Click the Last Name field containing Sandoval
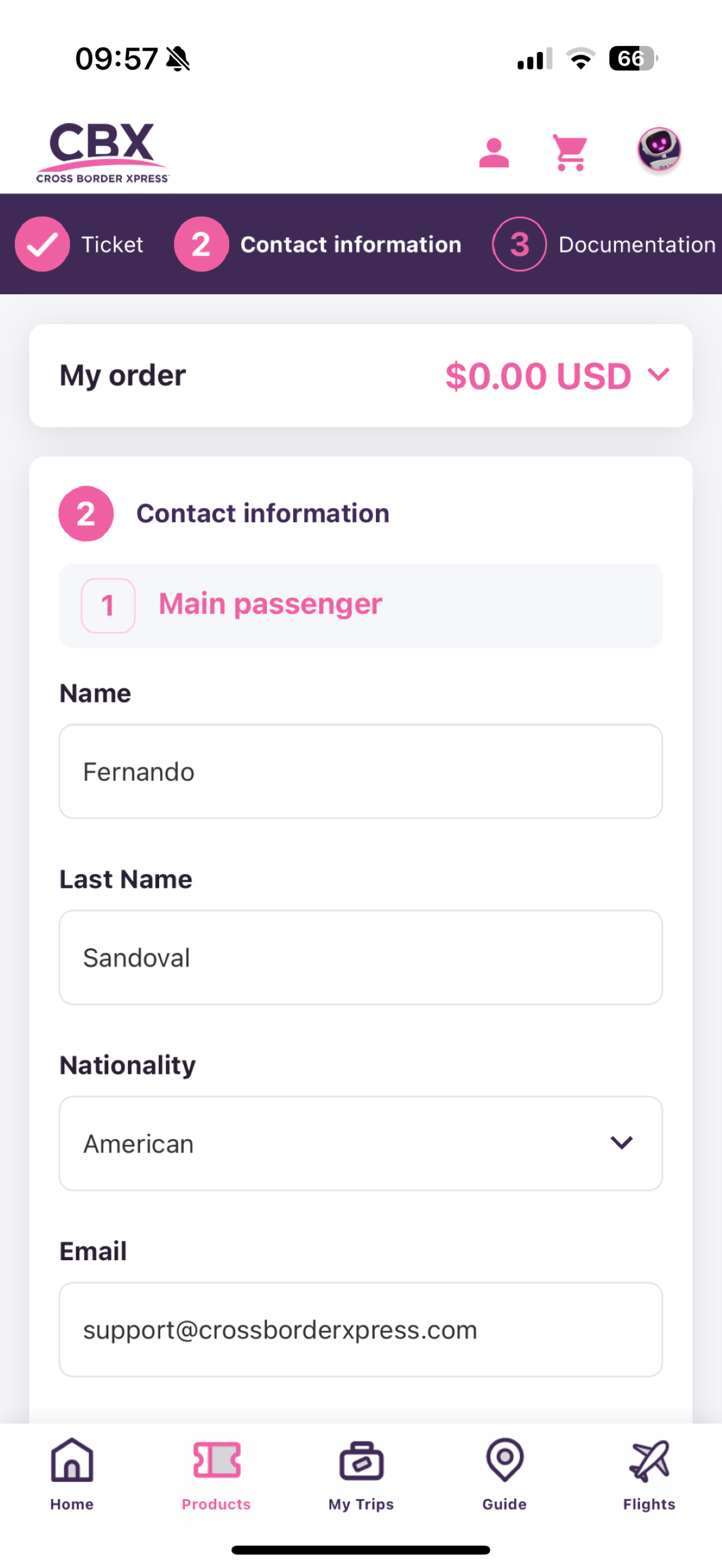This screenshot has height=1568, width=722. click(360, 957)
